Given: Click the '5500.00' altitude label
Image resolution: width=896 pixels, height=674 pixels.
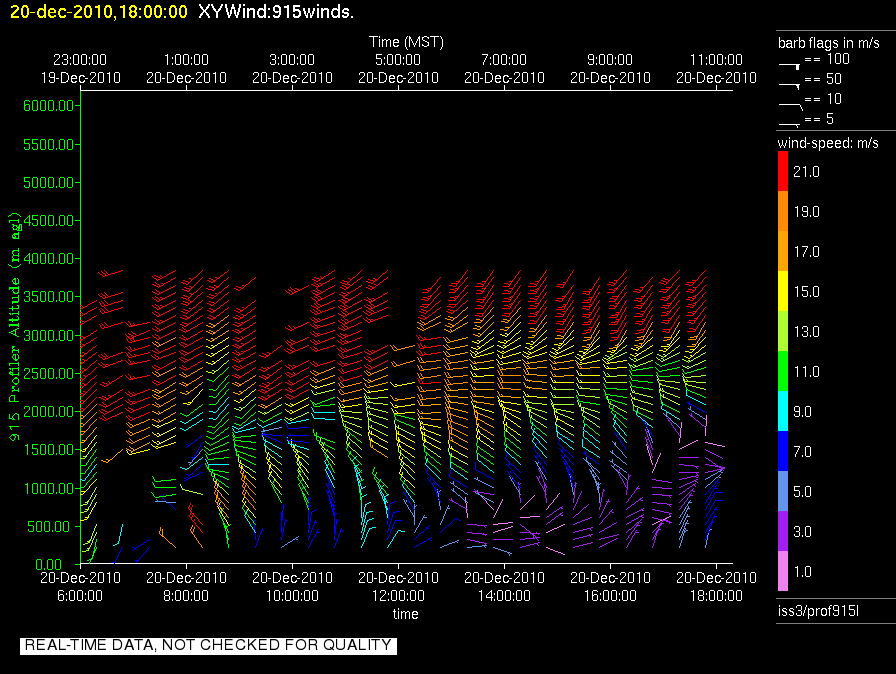Looking at the screenshot, I should point(48,145).
